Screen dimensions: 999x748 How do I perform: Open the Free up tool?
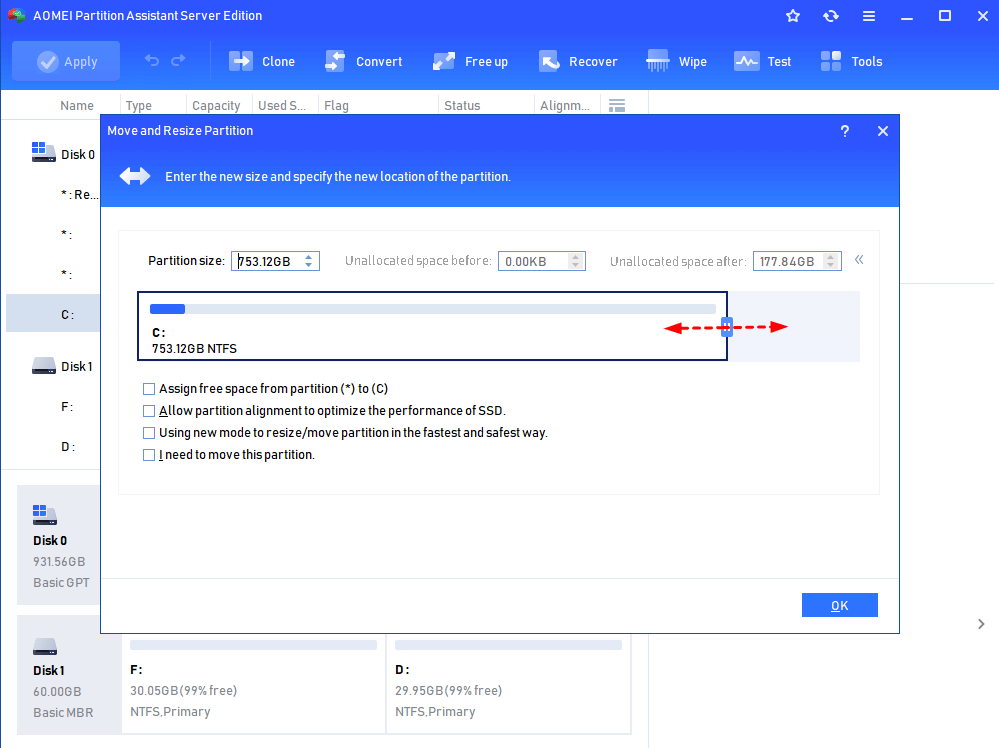[470, 61]
